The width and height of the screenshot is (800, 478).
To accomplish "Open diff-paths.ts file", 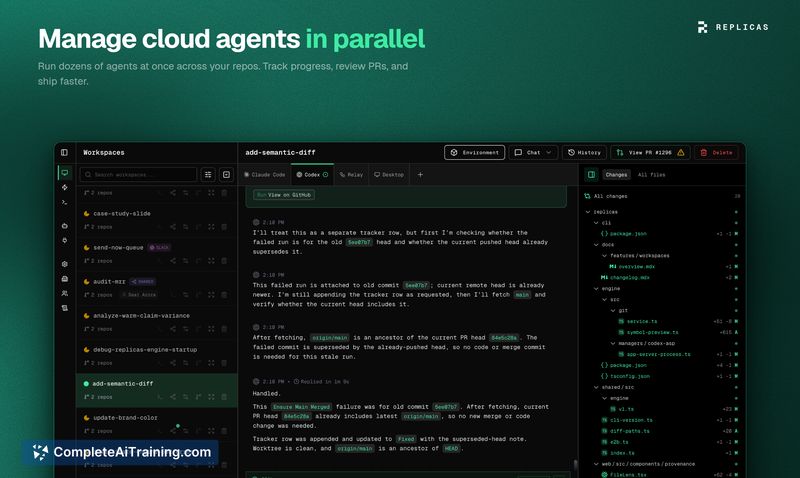I will [x=630, y=431].
